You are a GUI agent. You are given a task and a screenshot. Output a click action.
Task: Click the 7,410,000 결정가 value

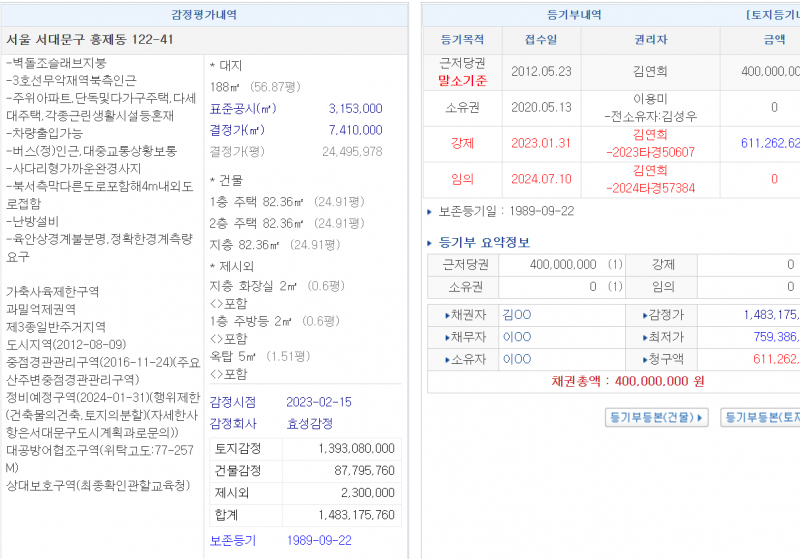tap(356, 130)
